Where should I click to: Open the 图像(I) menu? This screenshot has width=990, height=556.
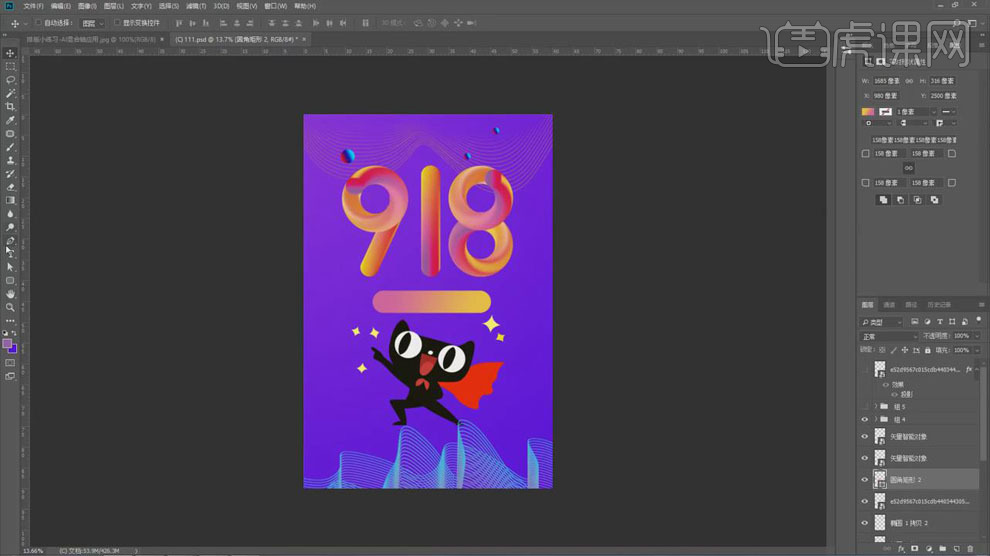tap(86, 6)
